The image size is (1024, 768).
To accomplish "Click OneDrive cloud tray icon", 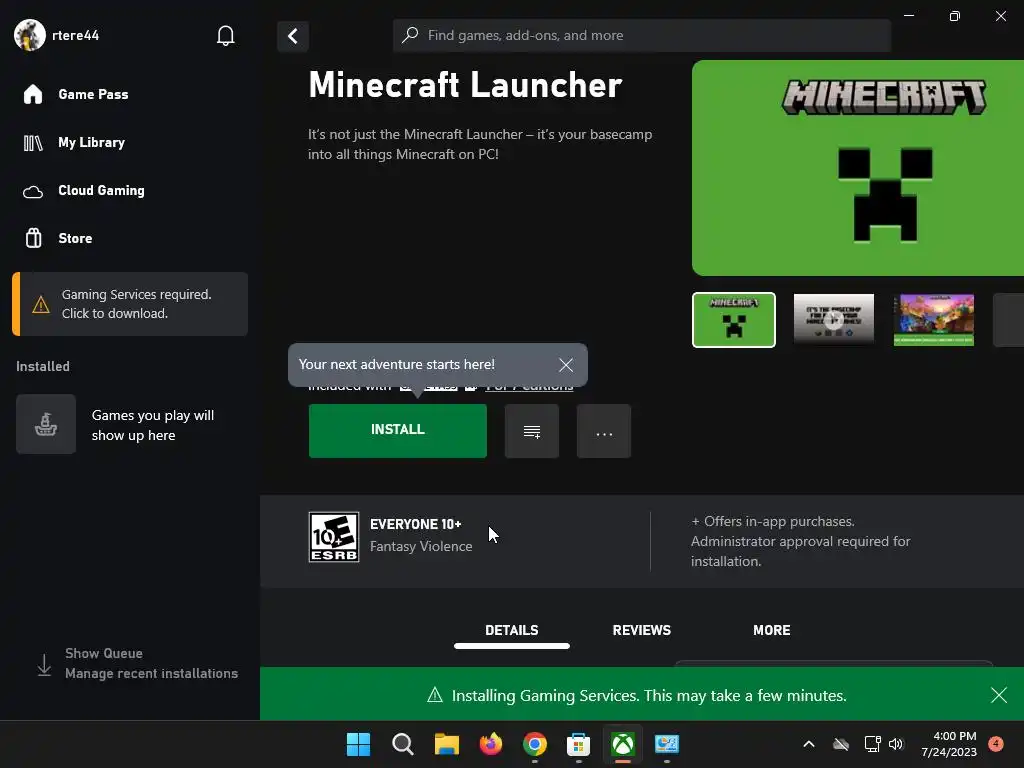I will tap(841, 744).
